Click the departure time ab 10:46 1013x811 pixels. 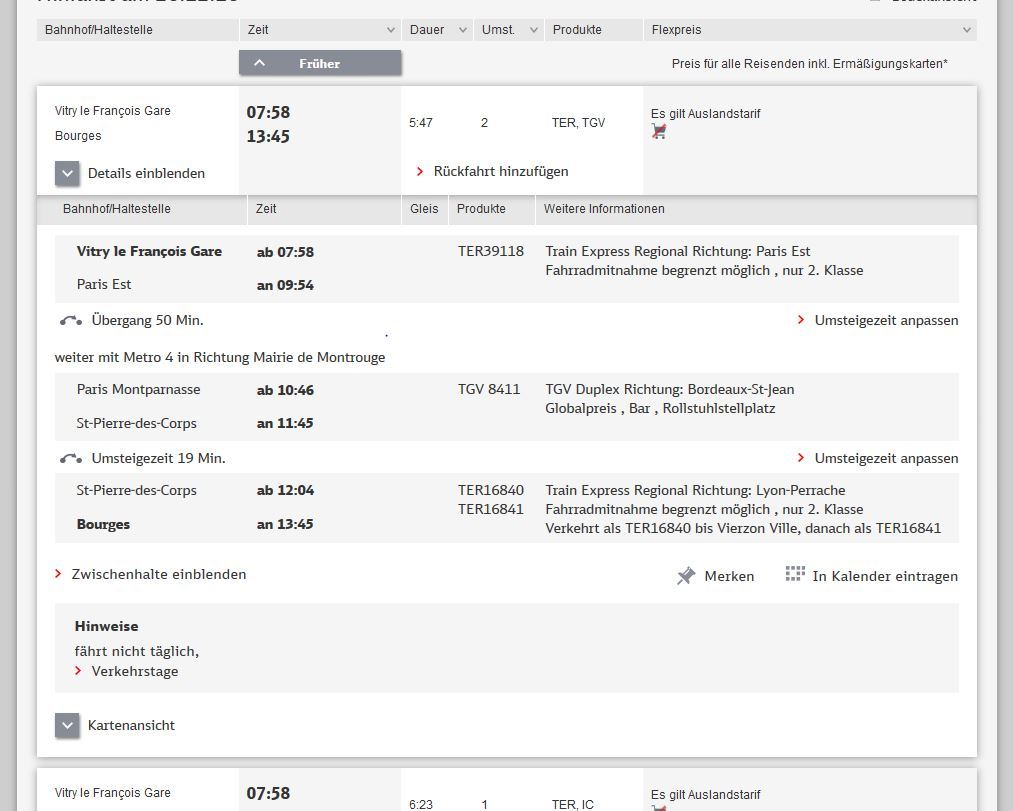point(285,390)
